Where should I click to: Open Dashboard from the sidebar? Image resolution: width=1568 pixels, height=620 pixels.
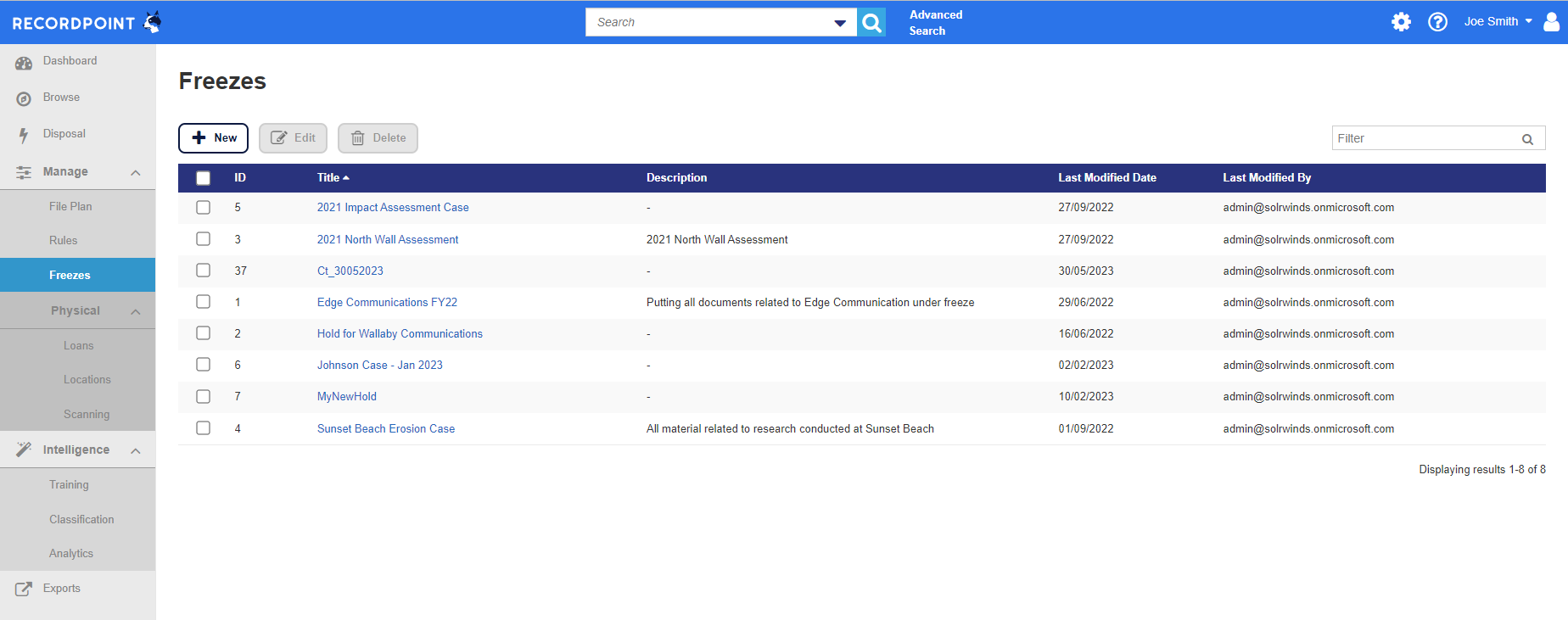pyautogui.click(x=70, y=61)
